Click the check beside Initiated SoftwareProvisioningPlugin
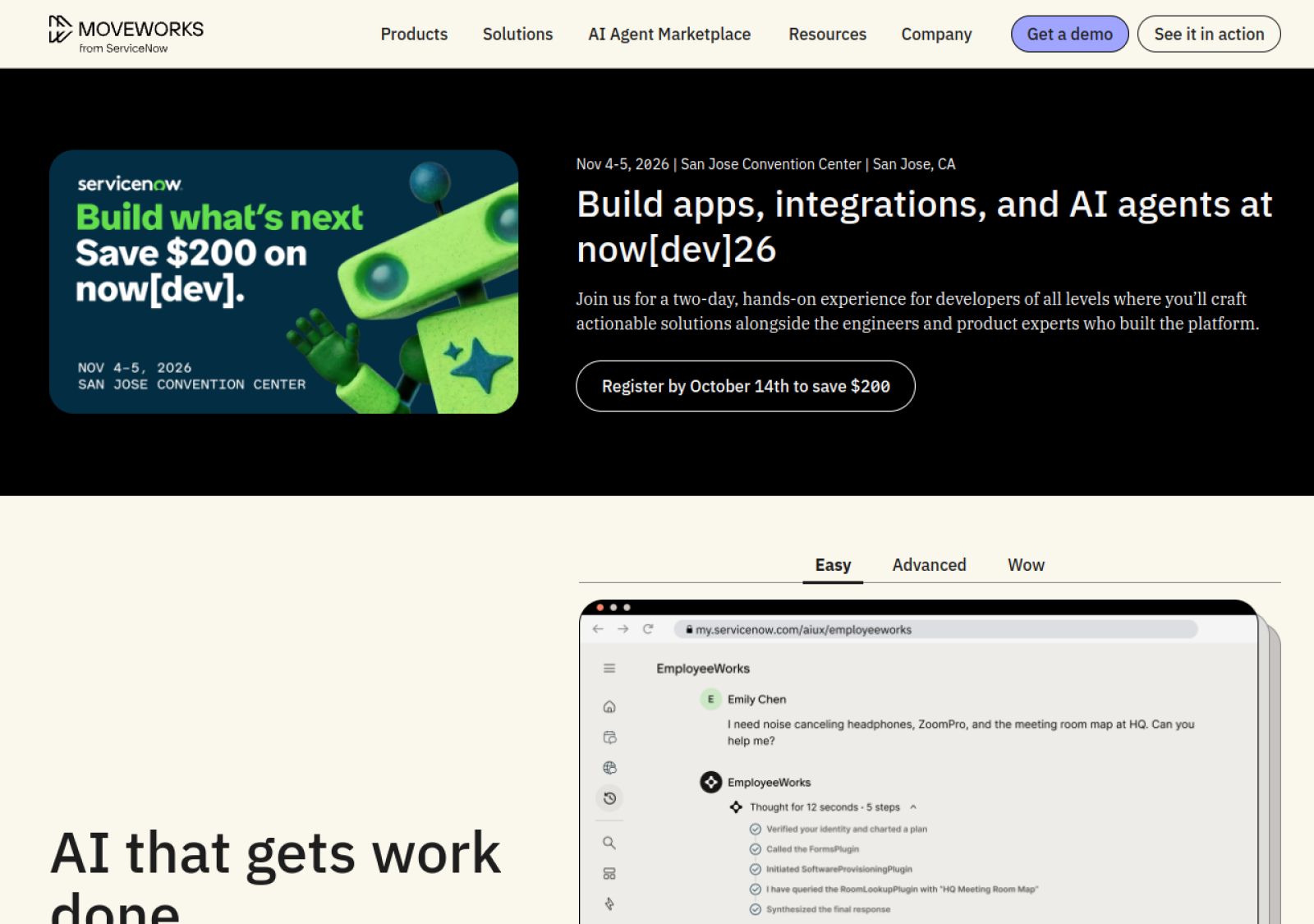This screenshot has width=1314, height=924. point(756,869)
